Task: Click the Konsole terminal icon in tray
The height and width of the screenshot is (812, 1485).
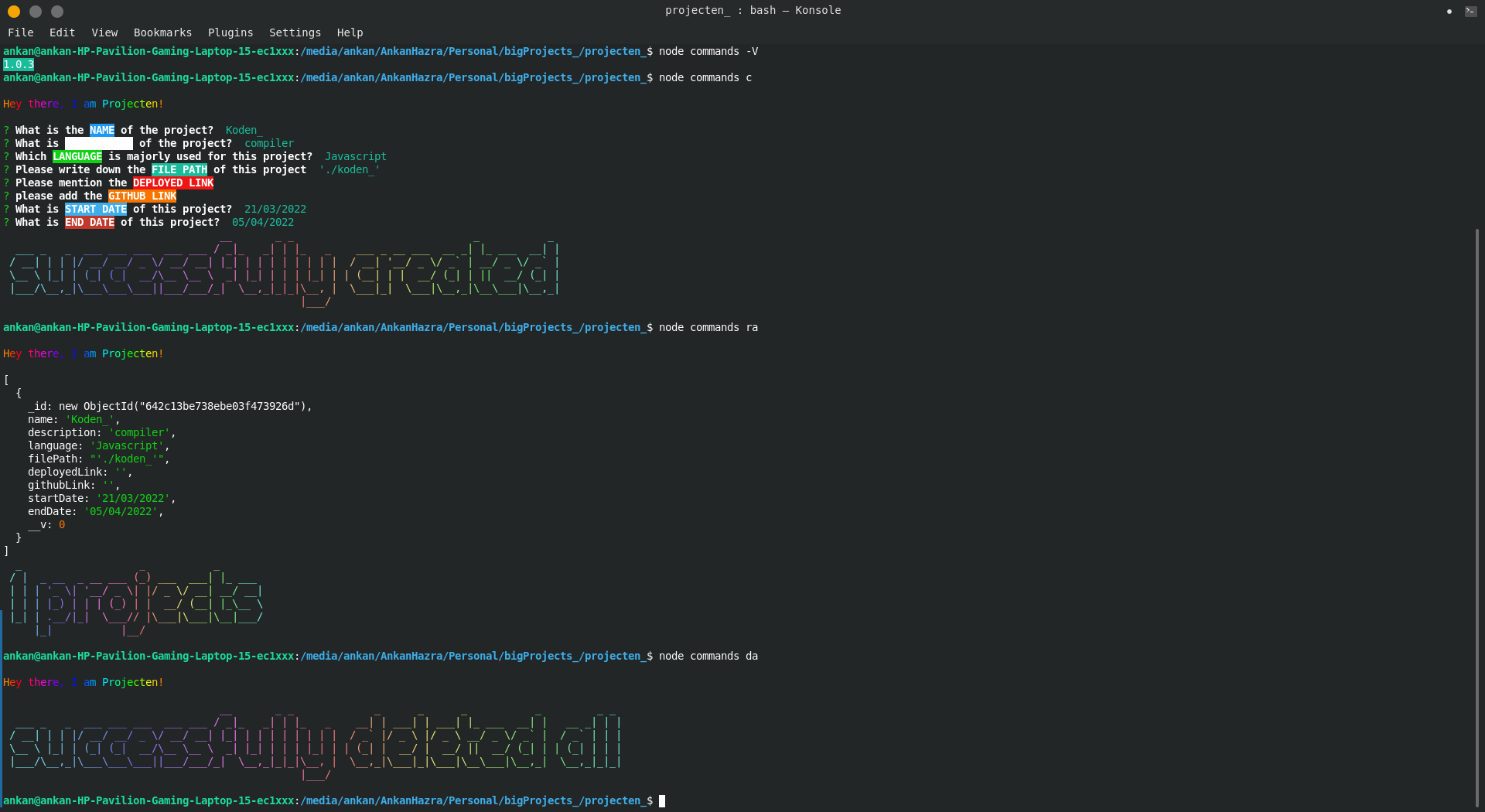Action: [x=1470, y=12]
